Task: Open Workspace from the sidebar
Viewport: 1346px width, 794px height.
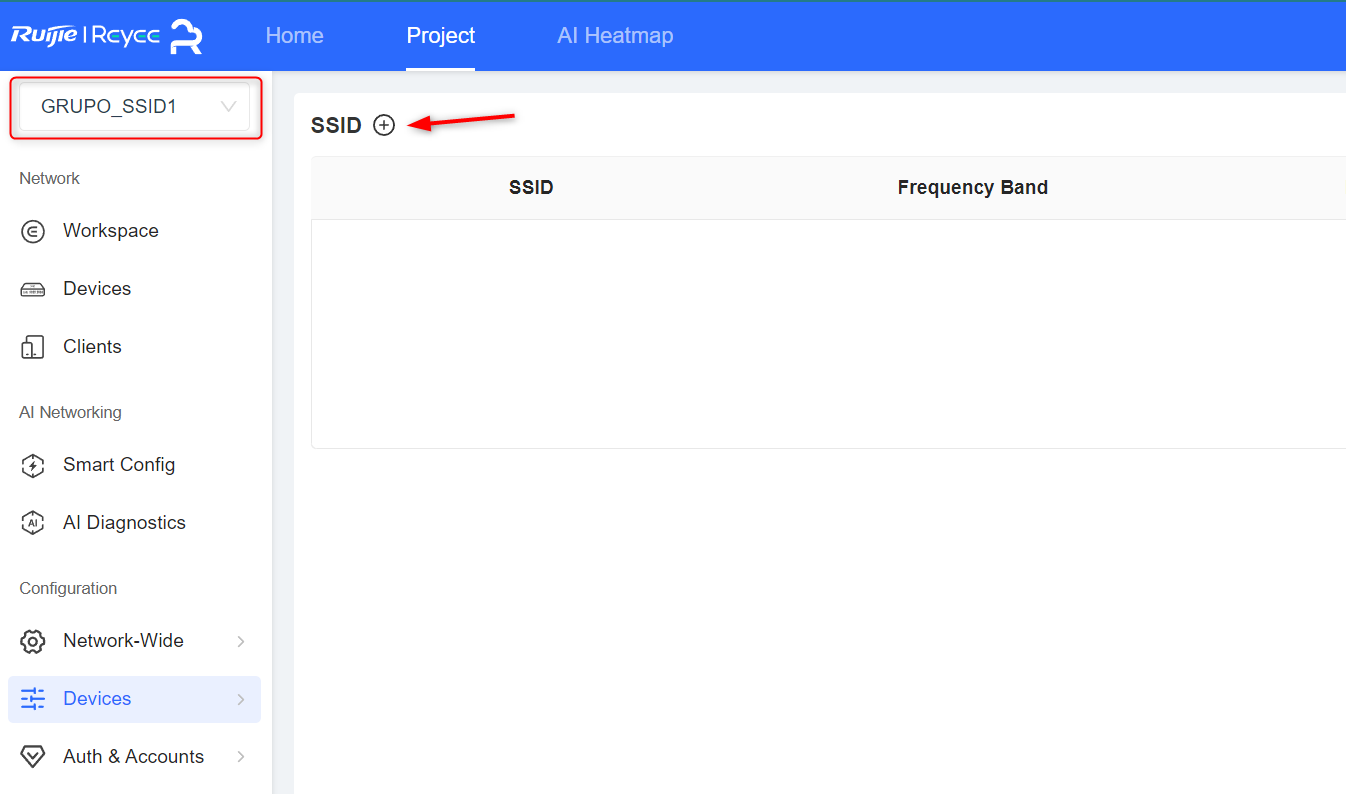Action: pos(111,231)
